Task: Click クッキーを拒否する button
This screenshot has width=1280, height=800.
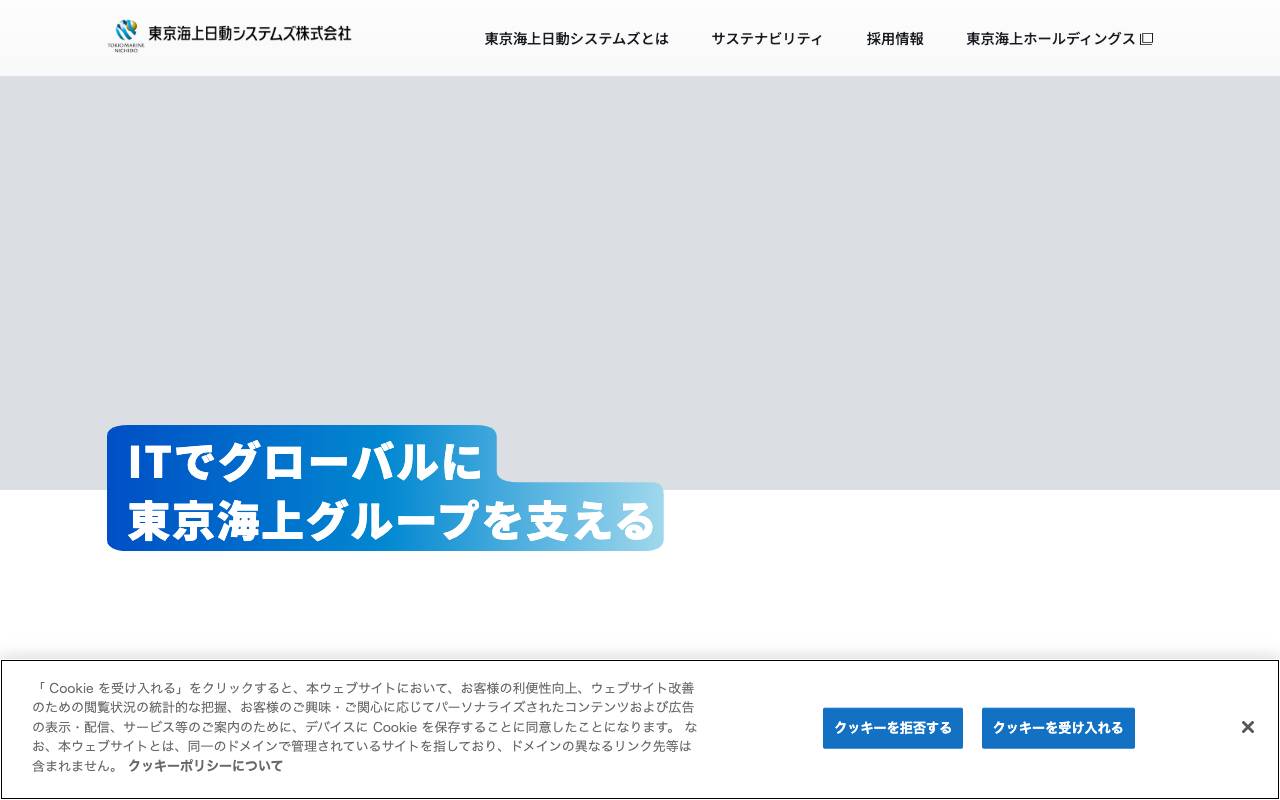Action: click(893, 728)
